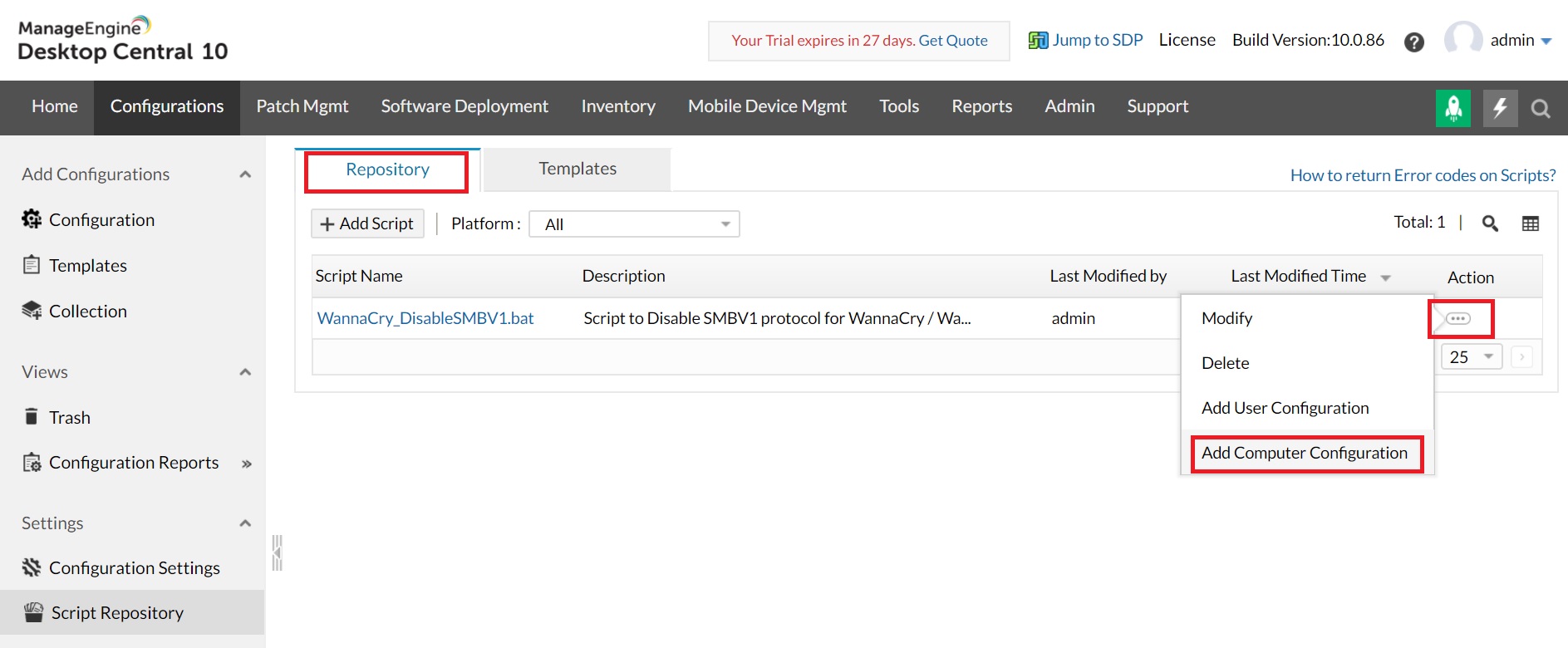Click the Collection stack icon in sidebar
This screenshot has width=1568, height=648.
32,311
